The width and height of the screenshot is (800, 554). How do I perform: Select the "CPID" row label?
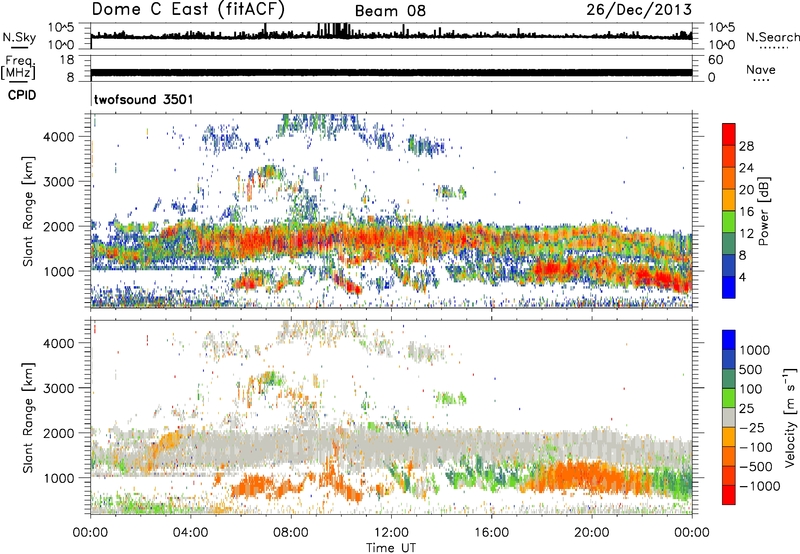[22, 95]
